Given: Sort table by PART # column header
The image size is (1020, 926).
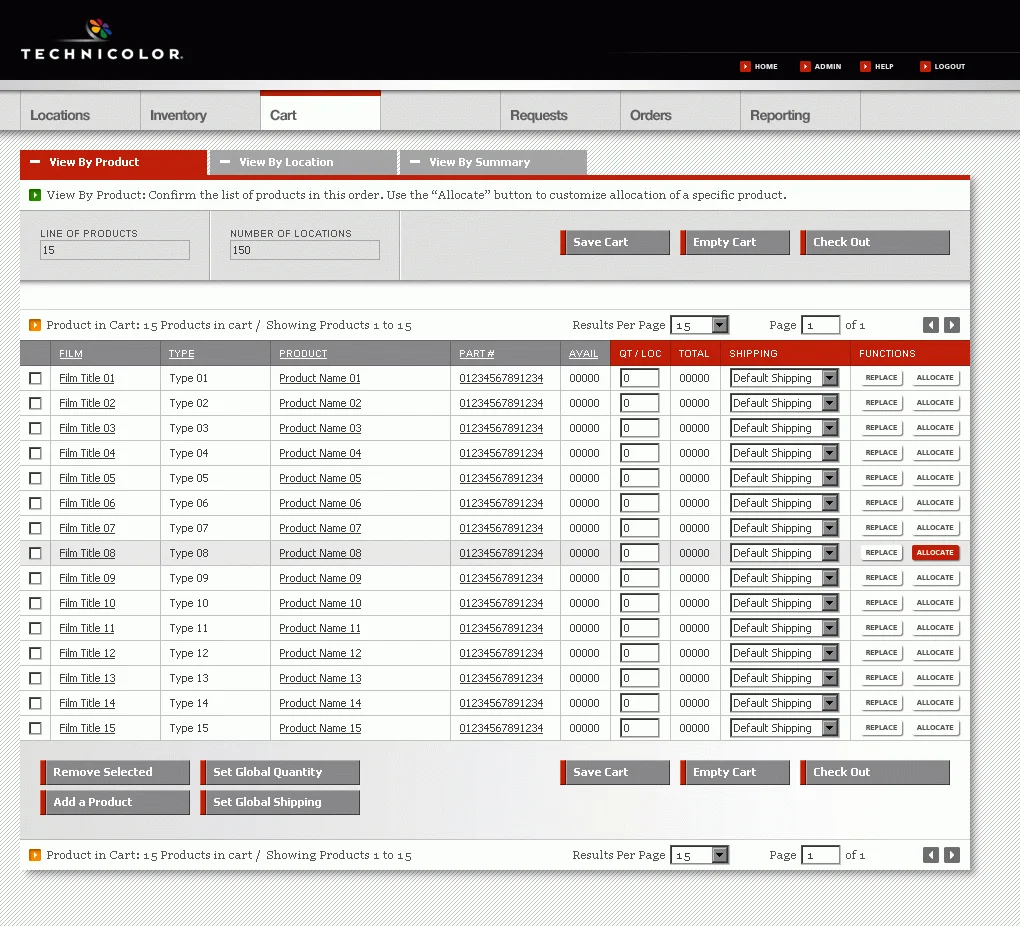Looking at the screenshot, I should click(x=477, y=353).
